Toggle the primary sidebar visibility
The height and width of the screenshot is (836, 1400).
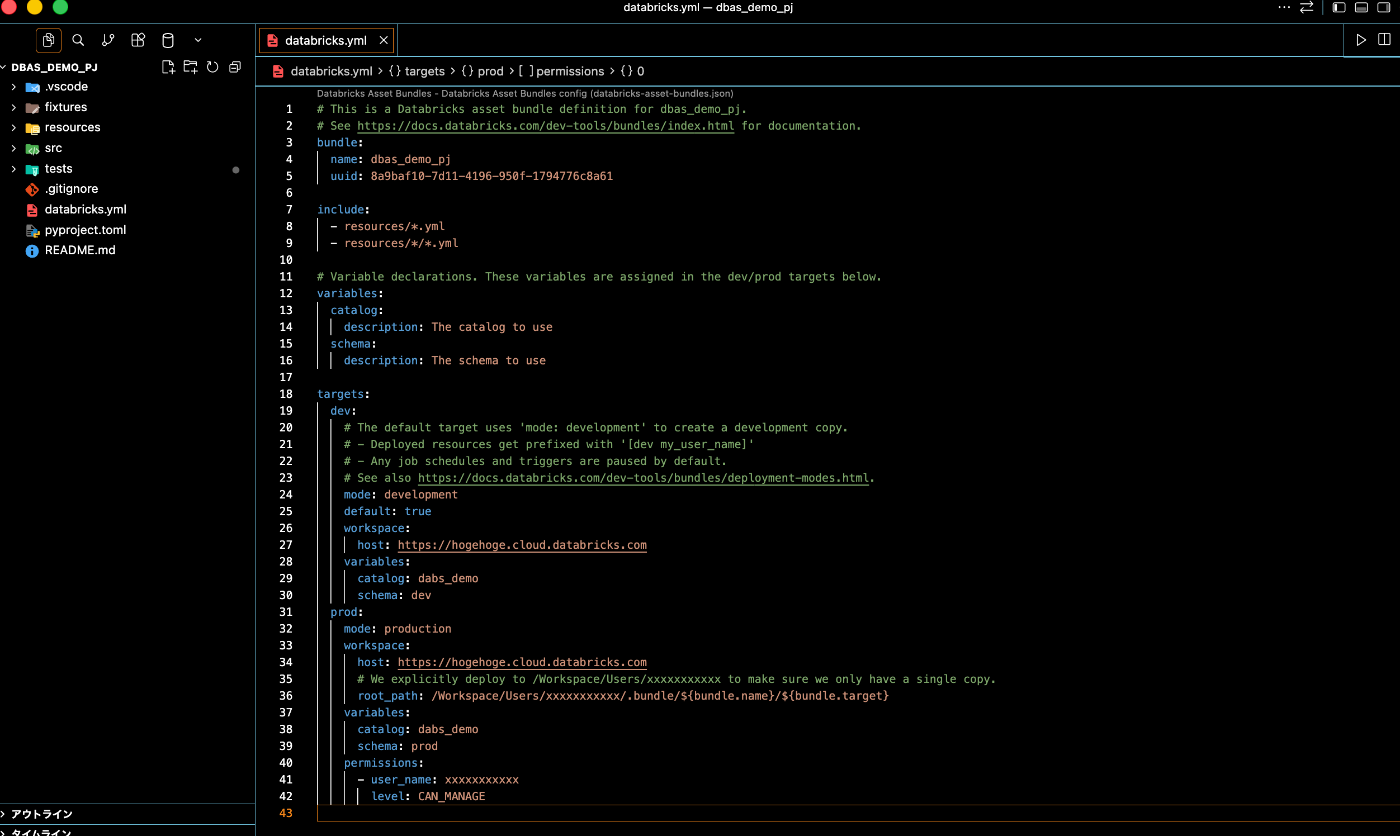1339,8
